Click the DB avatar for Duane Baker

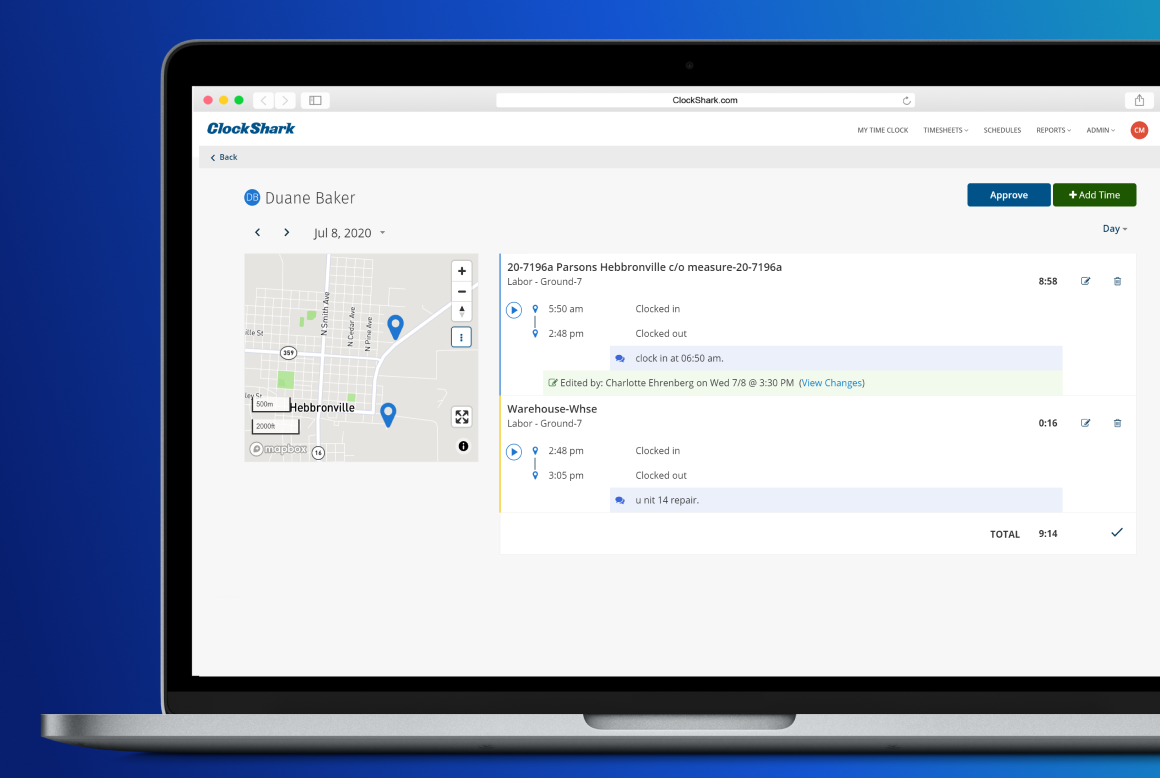click(252, 197)
